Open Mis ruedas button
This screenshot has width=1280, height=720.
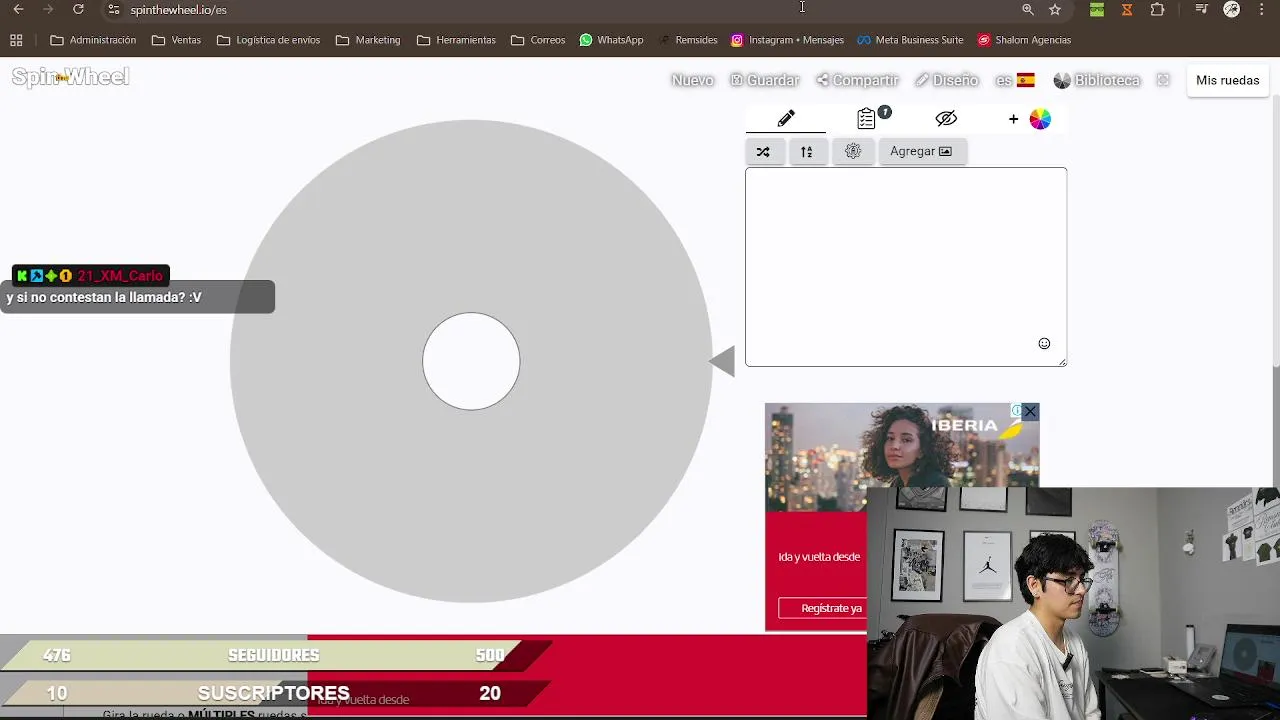coord(1227,80)
